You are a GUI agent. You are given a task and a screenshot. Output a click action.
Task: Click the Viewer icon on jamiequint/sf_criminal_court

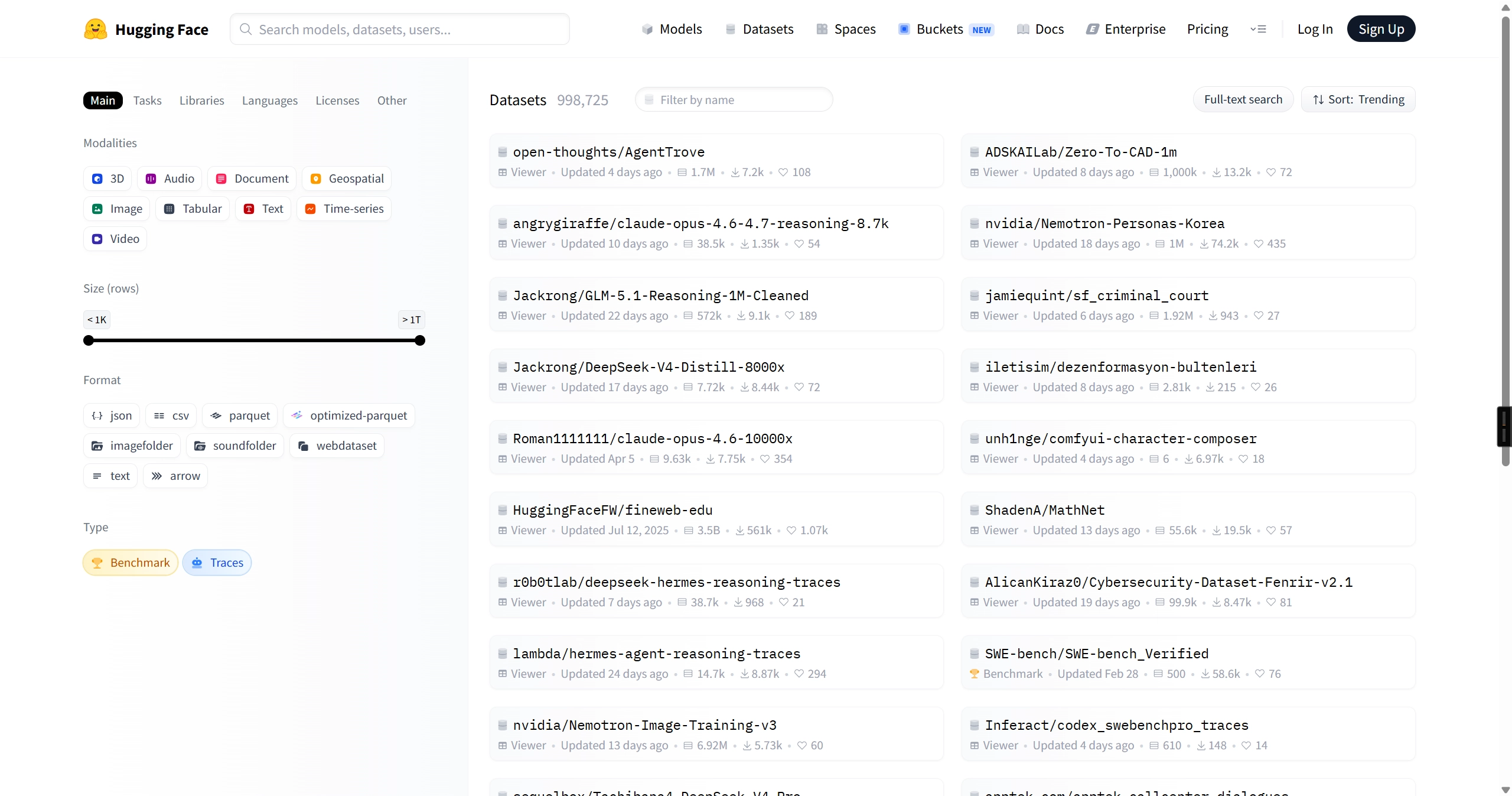click(975, 316)
